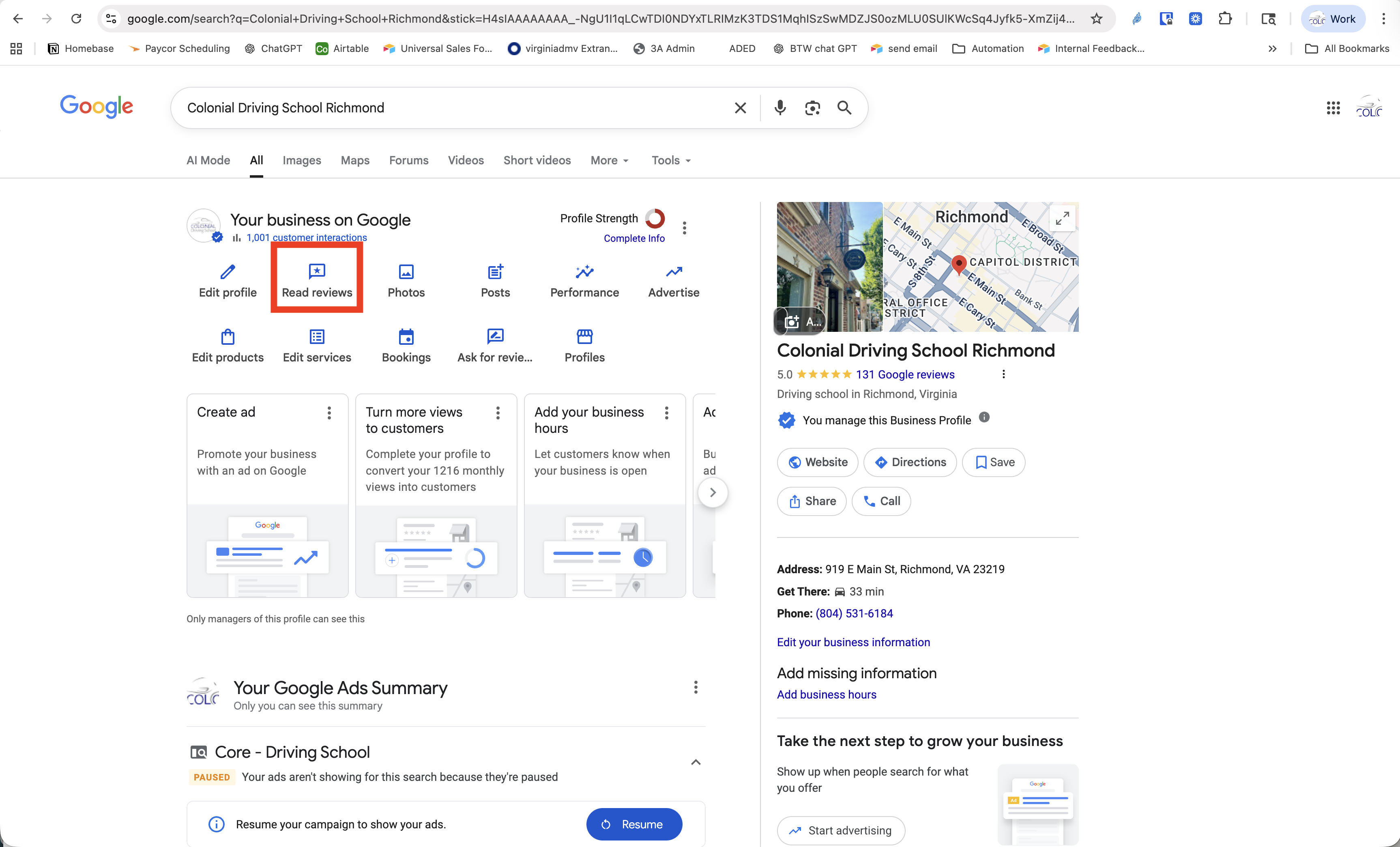The image size is (1400, 847).
Task: Open options menu next to Profile Strength
Action: tap(684, 228)
